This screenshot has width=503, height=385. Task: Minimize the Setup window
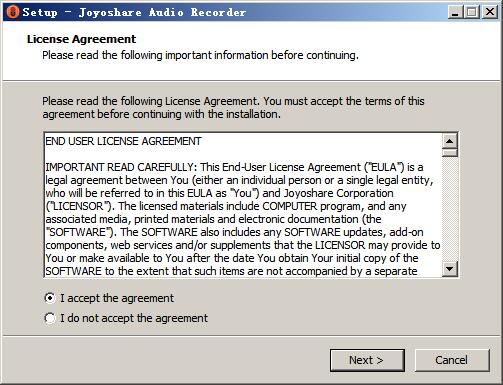pos(455,12)
